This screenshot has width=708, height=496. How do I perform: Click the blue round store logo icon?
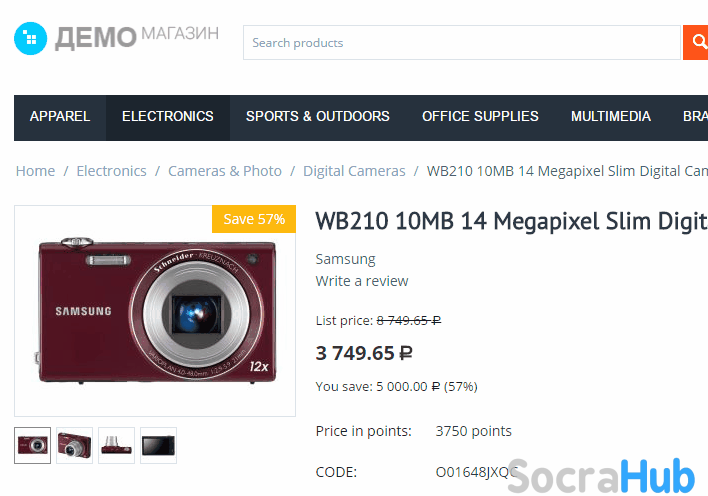[x=31, y=38]
